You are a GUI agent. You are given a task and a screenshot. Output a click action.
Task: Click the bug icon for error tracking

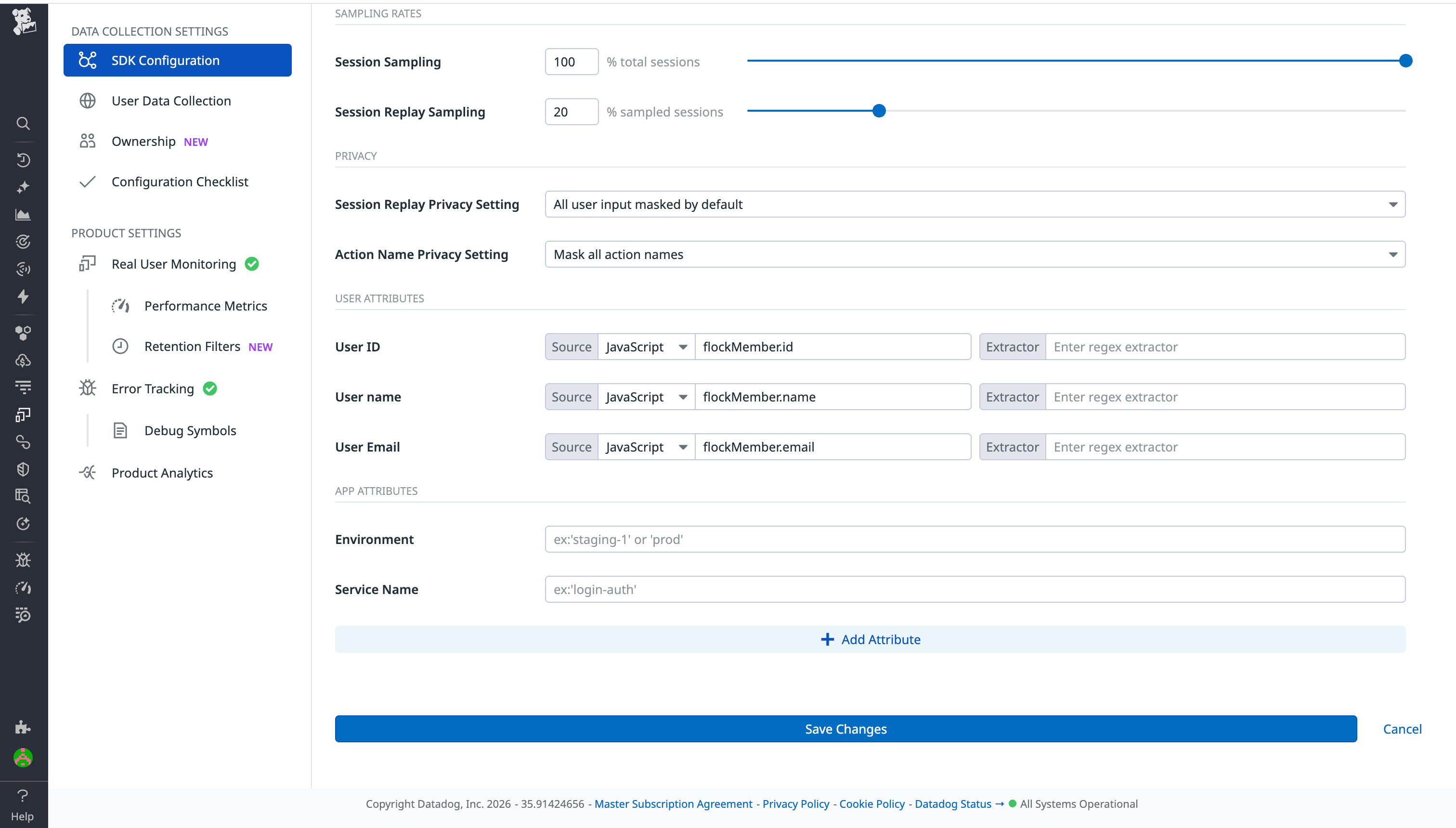click(x=23, y=559)
